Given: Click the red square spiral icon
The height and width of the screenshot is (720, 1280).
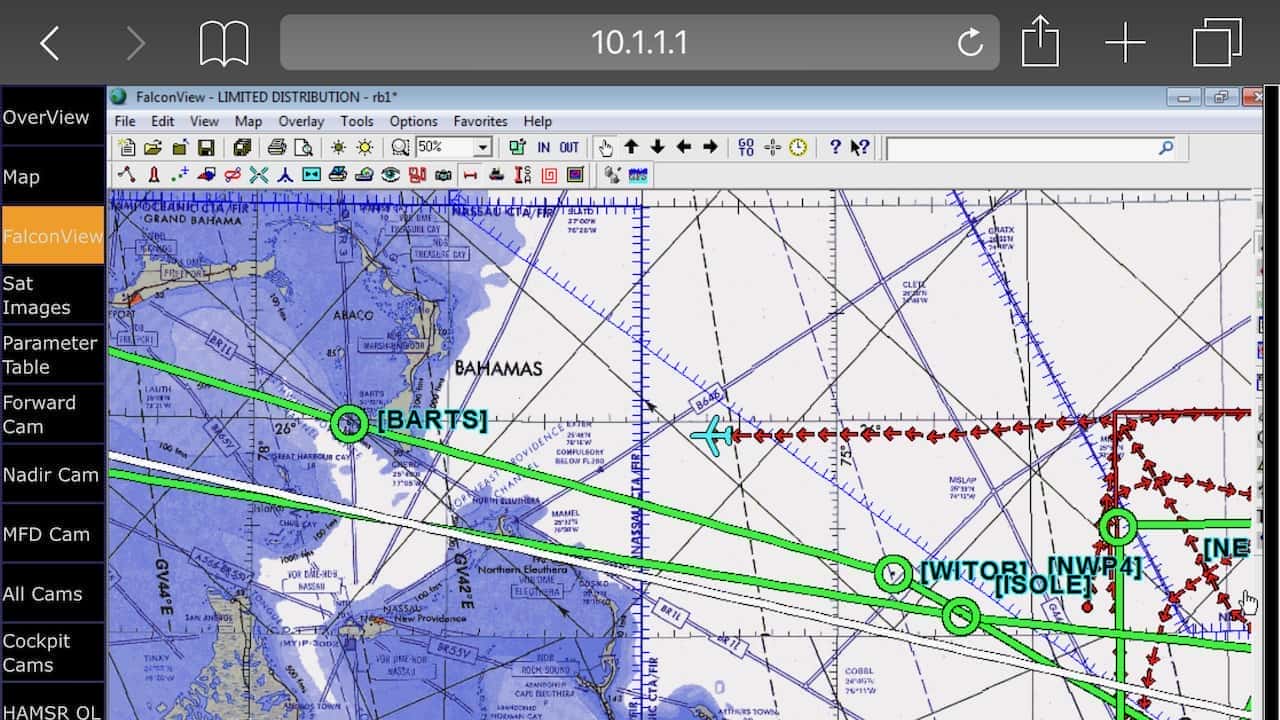Looking at the screenshot, I should click(549, 175).
